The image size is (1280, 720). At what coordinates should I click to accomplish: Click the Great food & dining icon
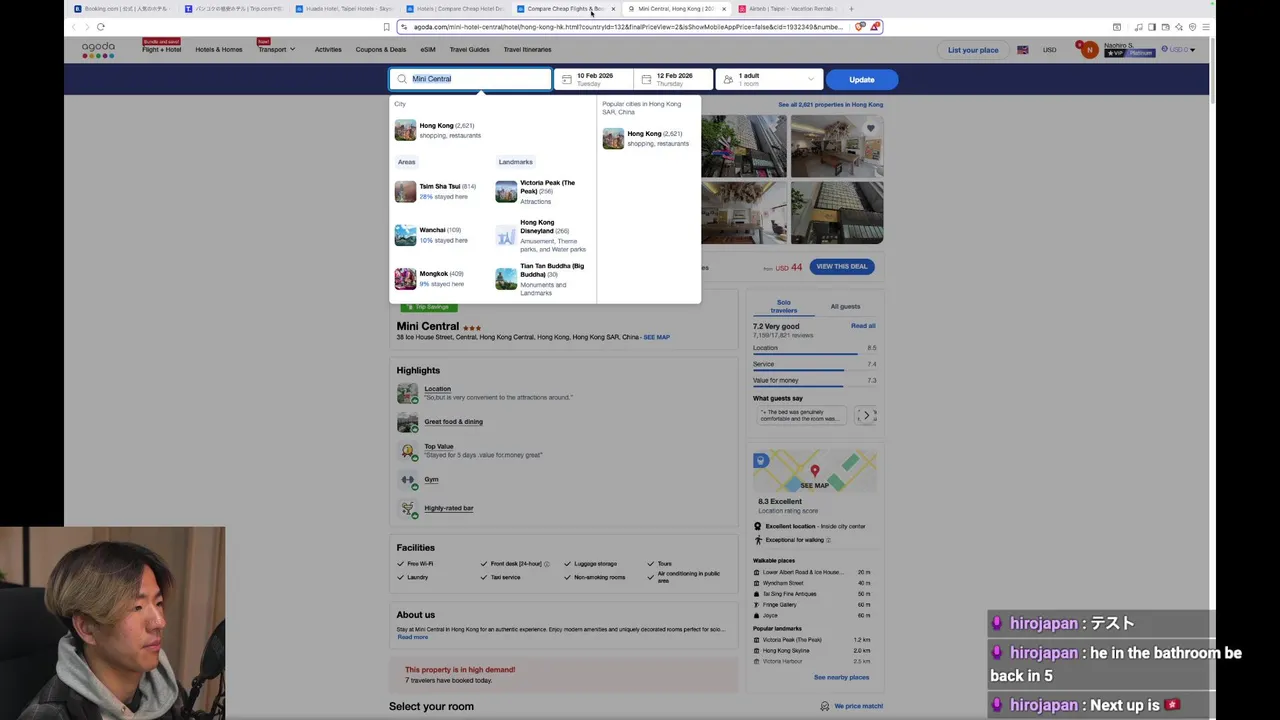407,422
